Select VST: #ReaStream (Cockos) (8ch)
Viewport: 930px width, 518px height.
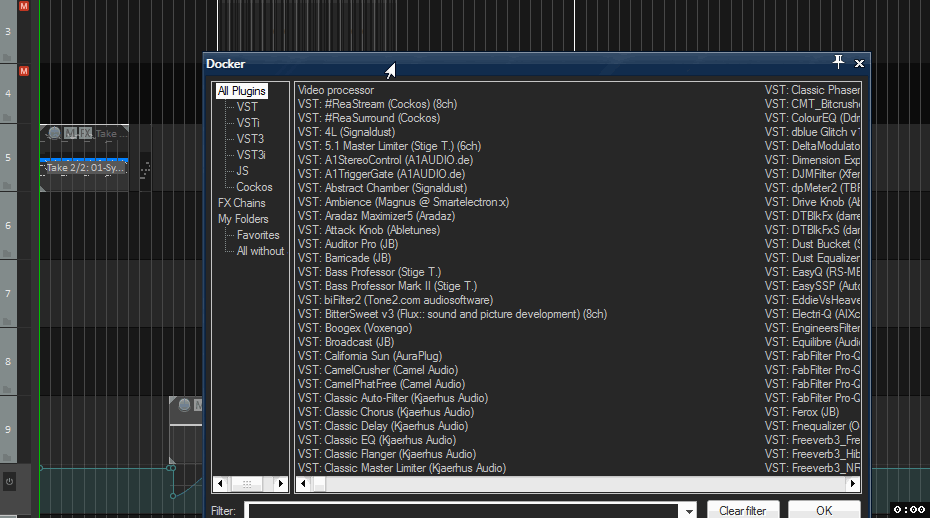[x=377, y=104]
